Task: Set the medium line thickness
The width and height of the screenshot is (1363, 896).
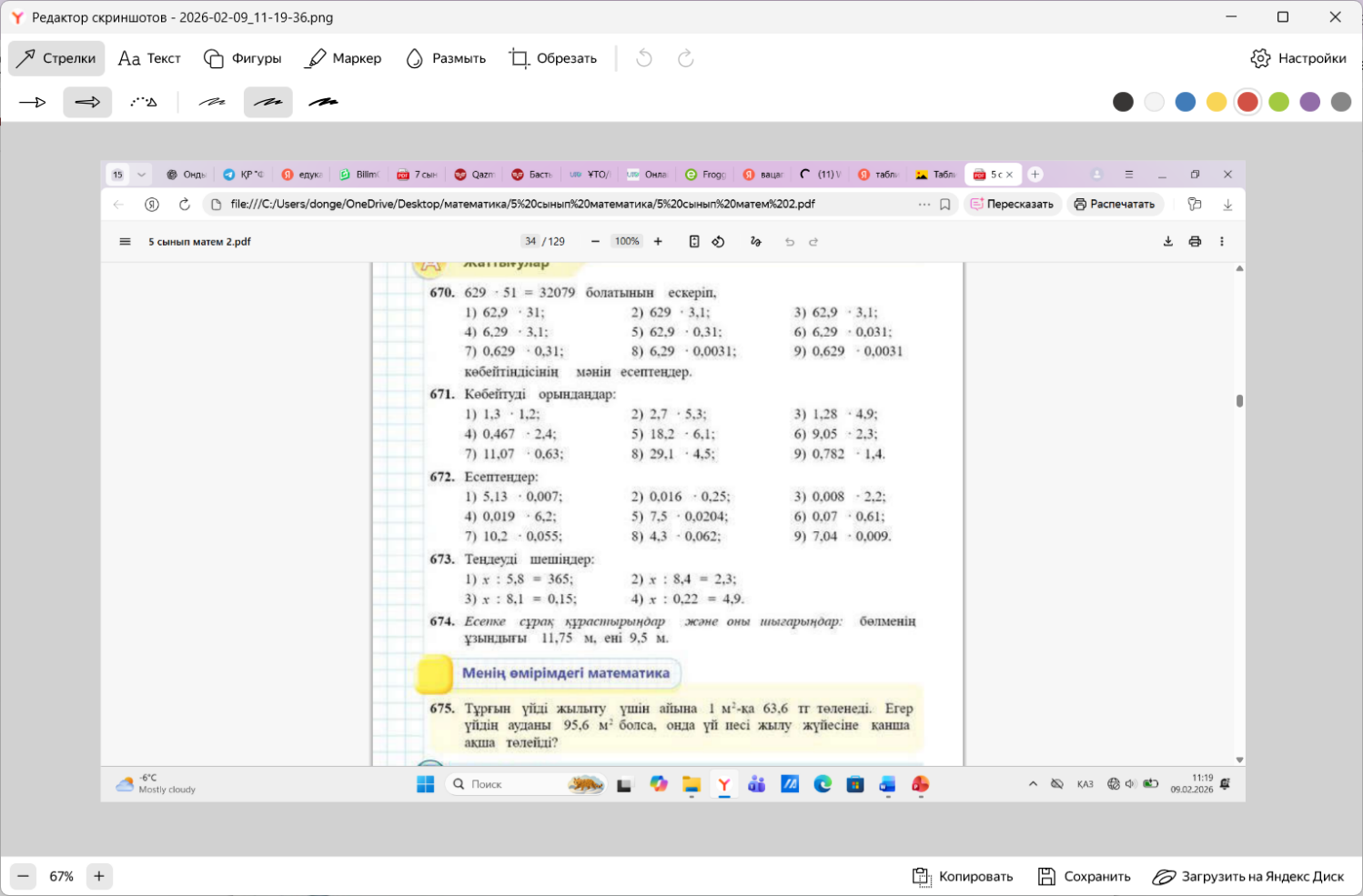Action: coord(268,103)
